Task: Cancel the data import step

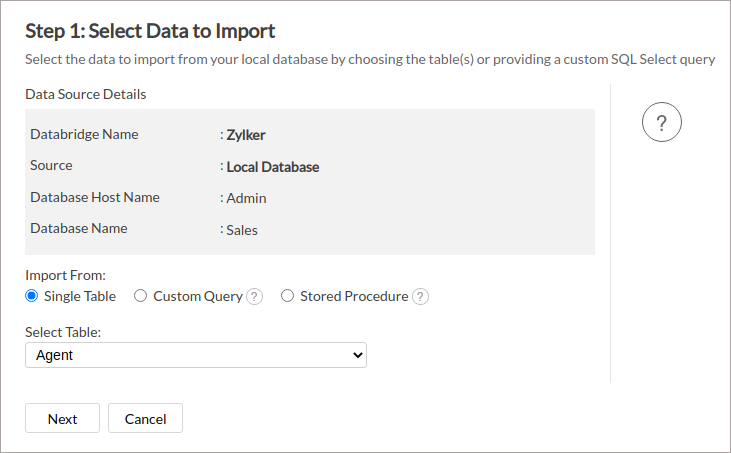Action: click(145, 419)
